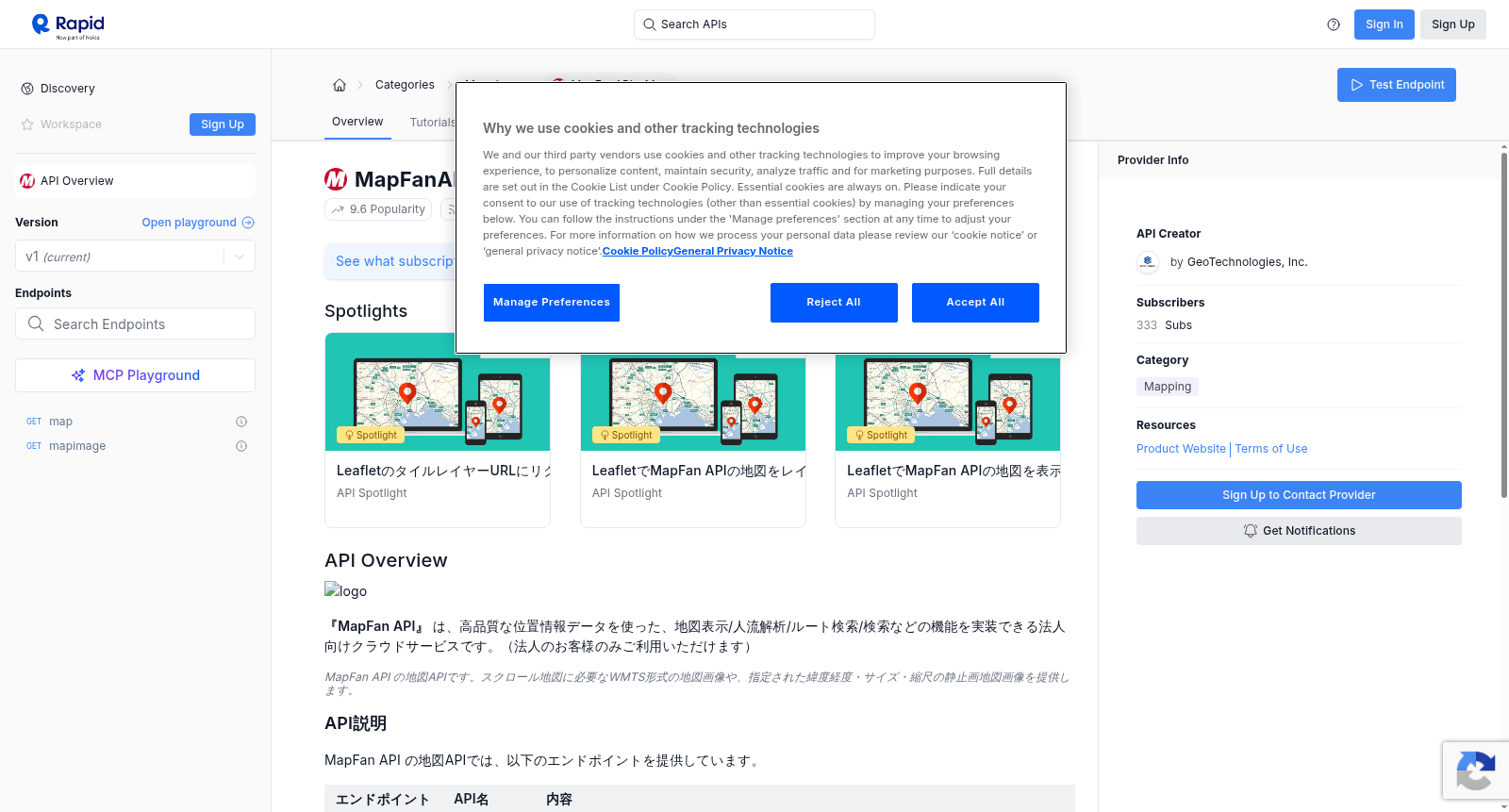Open the General Privacy Notice link
Viewport: 1509px width, 812px height.
pos(733,251)
